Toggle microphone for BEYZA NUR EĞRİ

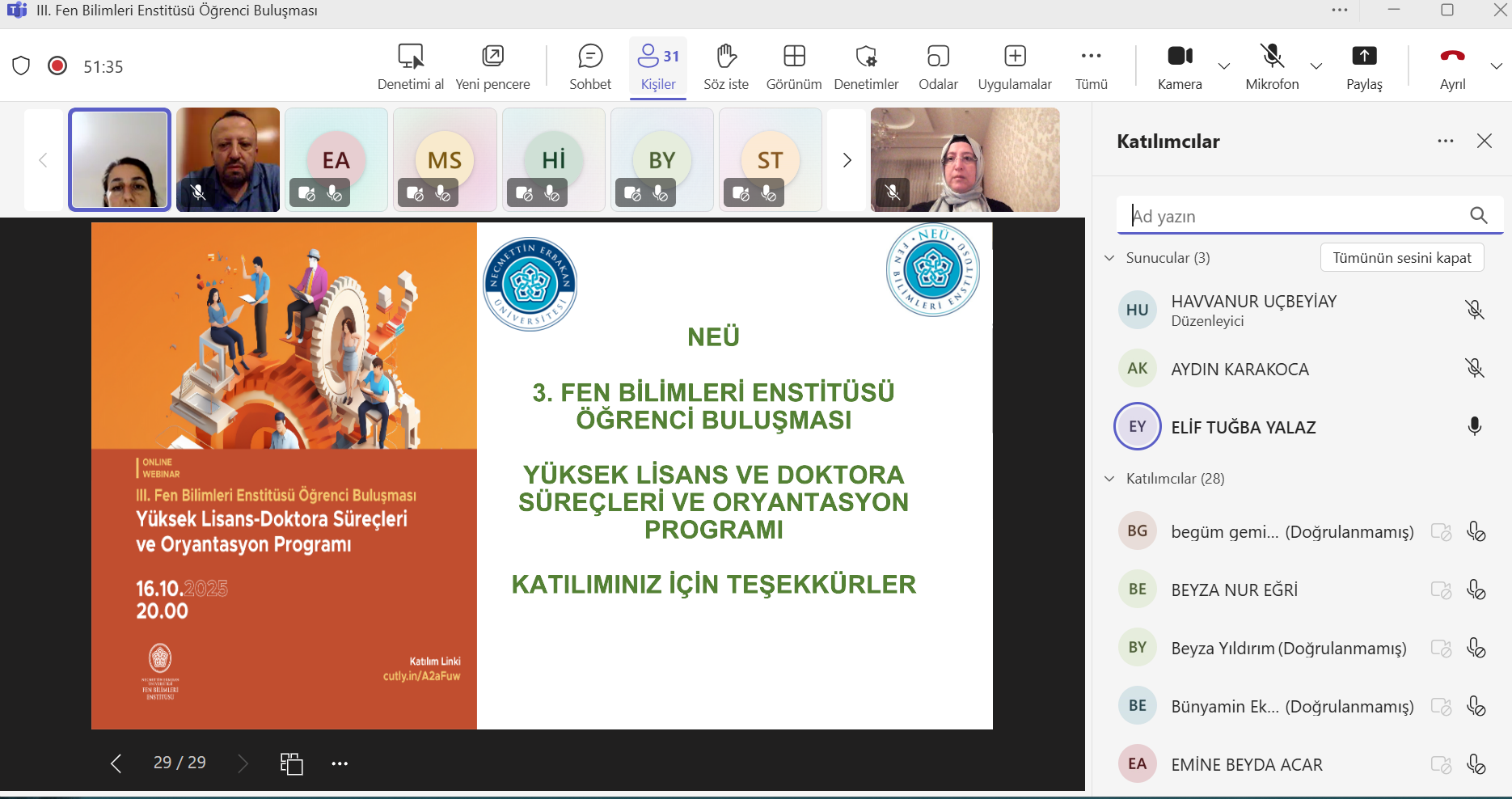point(1476,590)
